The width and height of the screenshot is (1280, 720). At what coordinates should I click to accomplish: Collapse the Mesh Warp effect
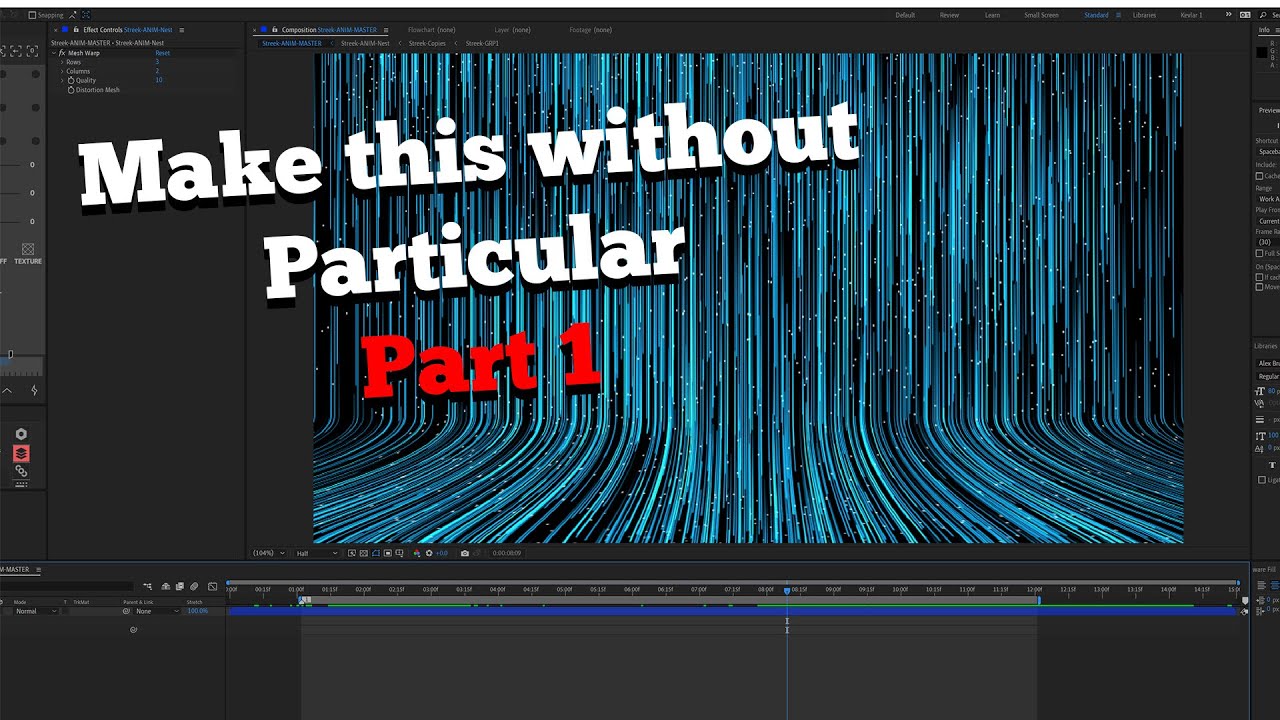point(54,53)
